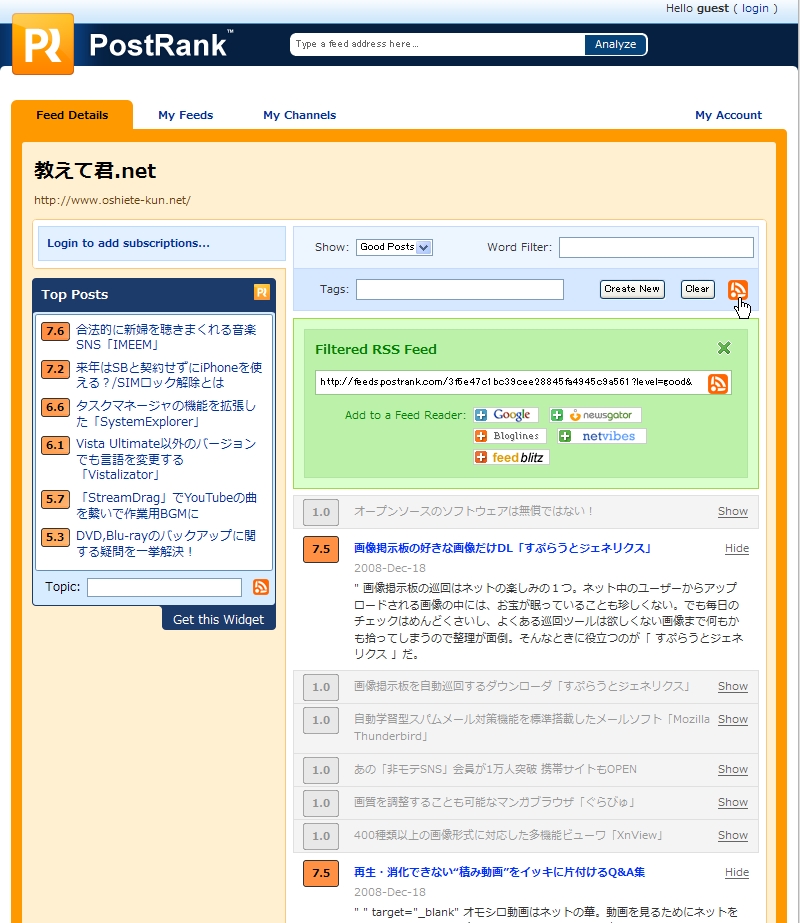Open the My Feeds tab
The width and height of the screenshot is (800, 923).
(185, 115)
